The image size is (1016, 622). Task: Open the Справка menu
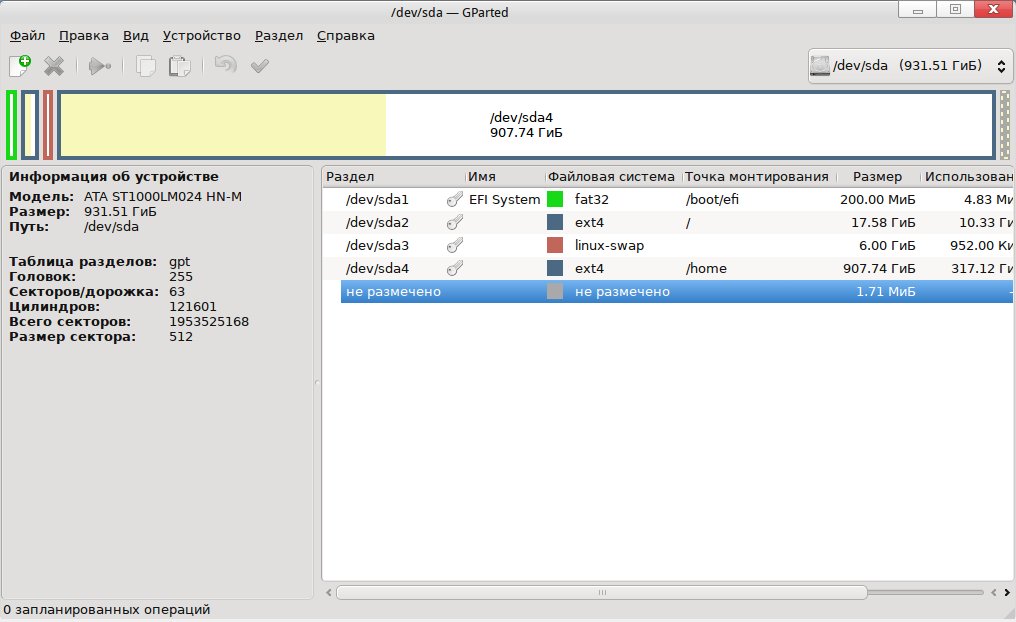click(345, 36)
